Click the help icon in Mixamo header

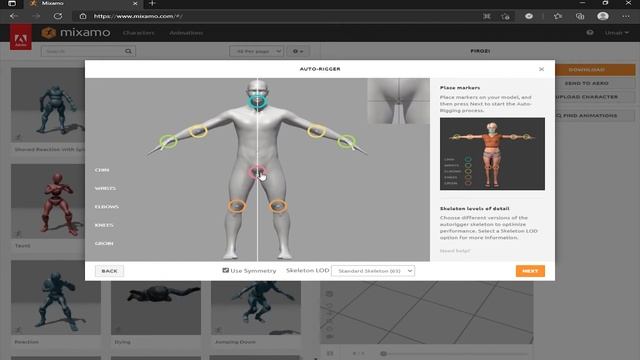[590, 33]
